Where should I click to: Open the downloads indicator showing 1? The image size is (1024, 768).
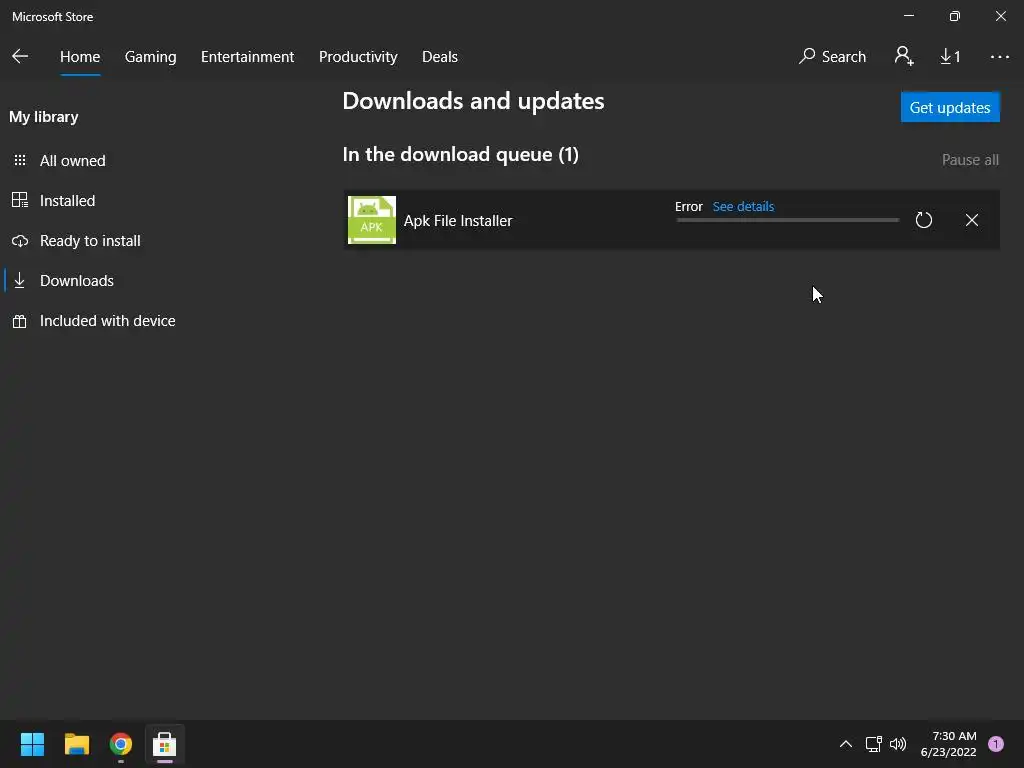[950, 57]
